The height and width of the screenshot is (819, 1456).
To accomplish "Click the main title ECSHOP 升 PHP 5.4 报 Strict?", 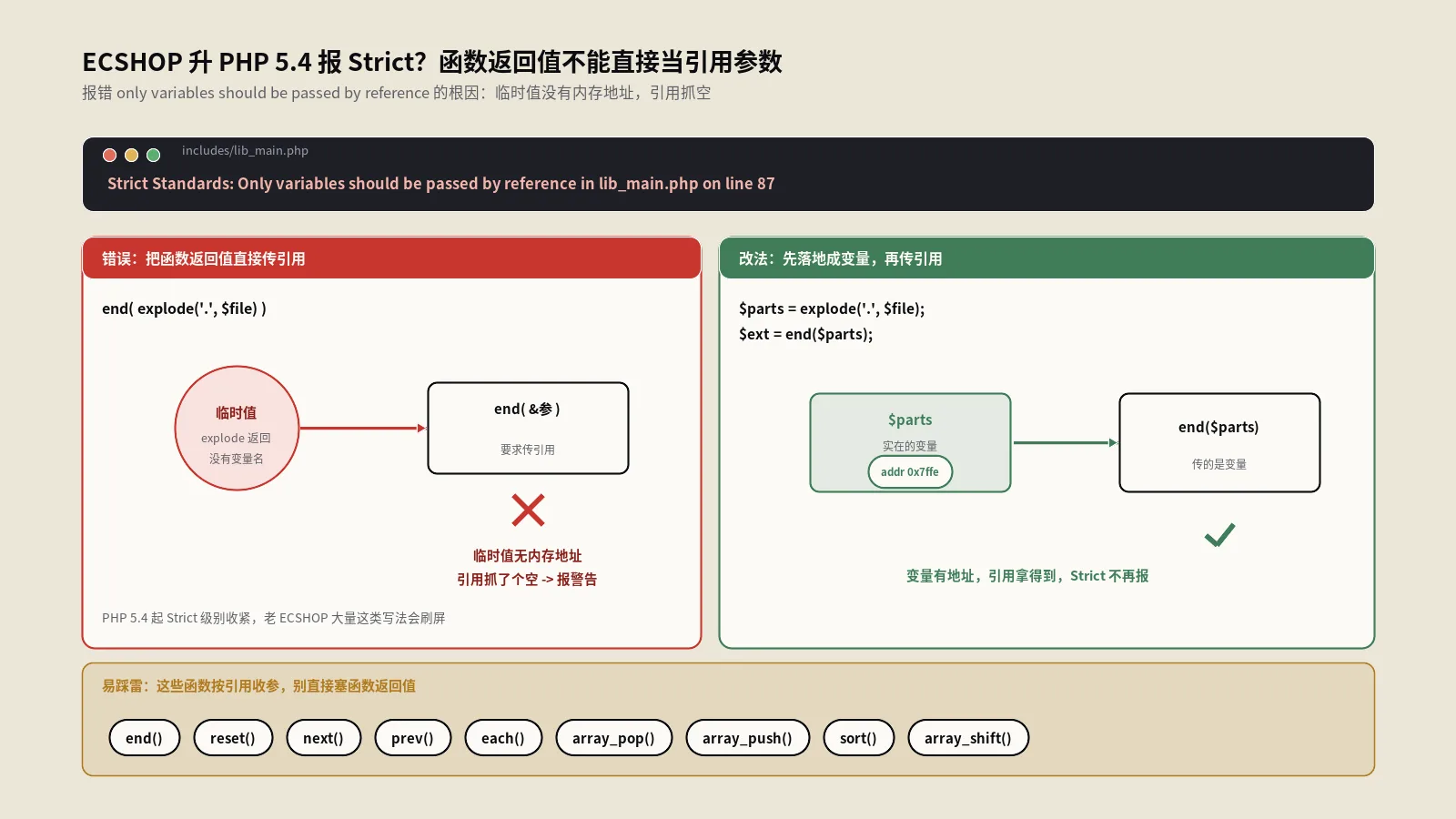I will pos(432,62).
